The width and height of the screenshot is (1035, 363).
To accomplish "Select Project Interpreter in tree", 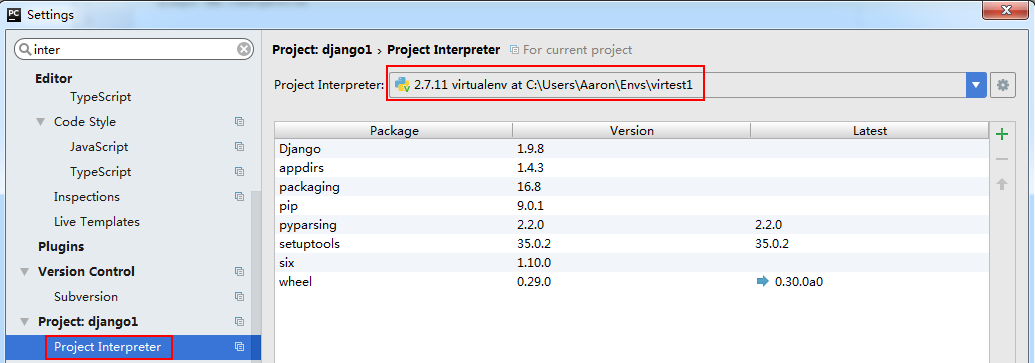I will click(108, 346).
